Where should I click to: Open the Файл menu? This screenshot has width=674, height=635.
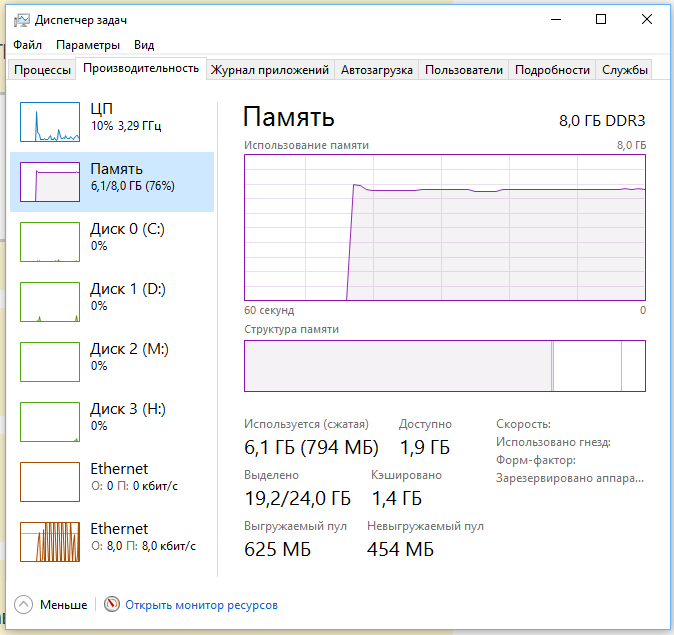pos(28,45)
